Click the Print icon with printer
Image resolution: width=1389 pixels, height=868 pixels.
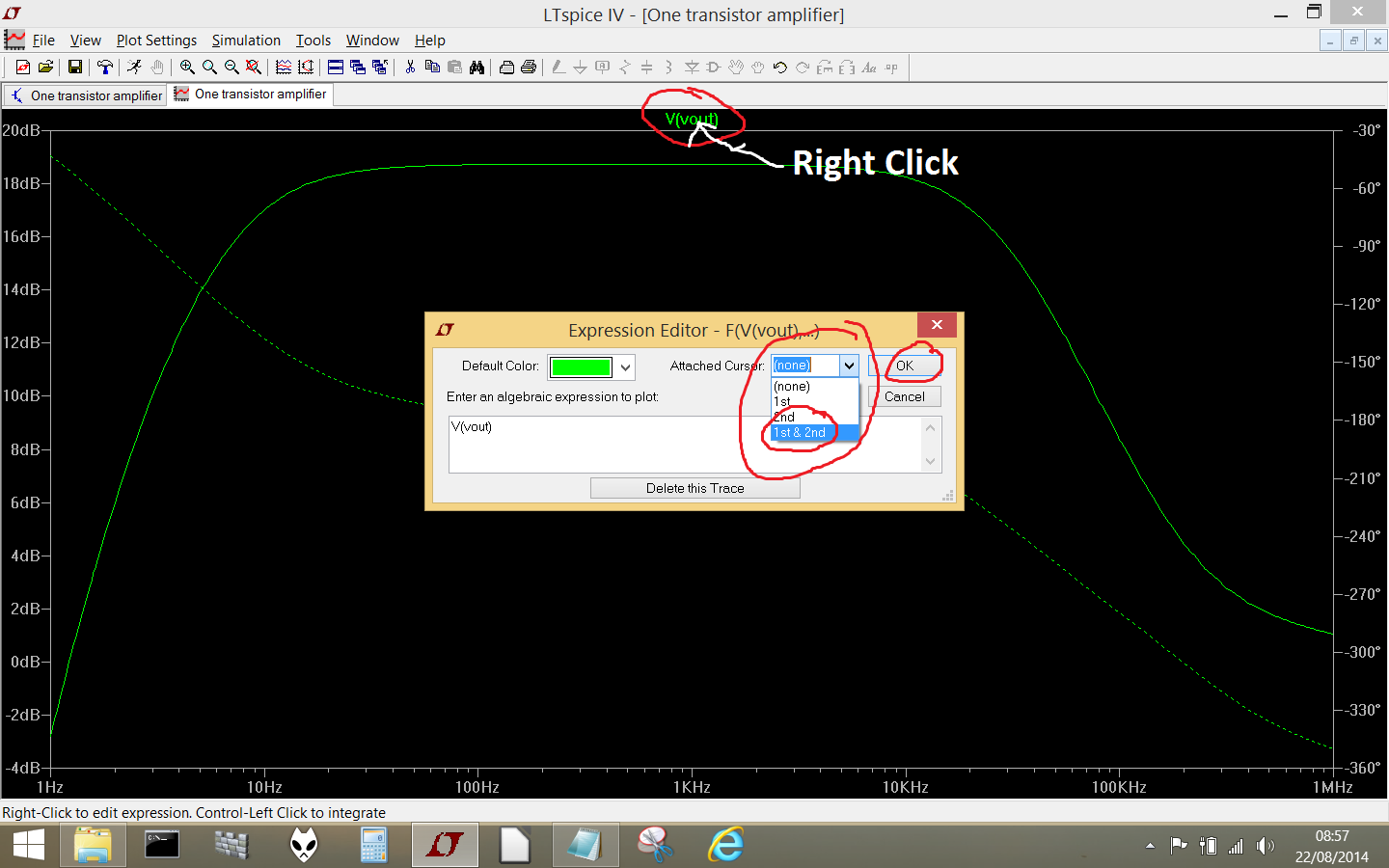tap(529, 68)
